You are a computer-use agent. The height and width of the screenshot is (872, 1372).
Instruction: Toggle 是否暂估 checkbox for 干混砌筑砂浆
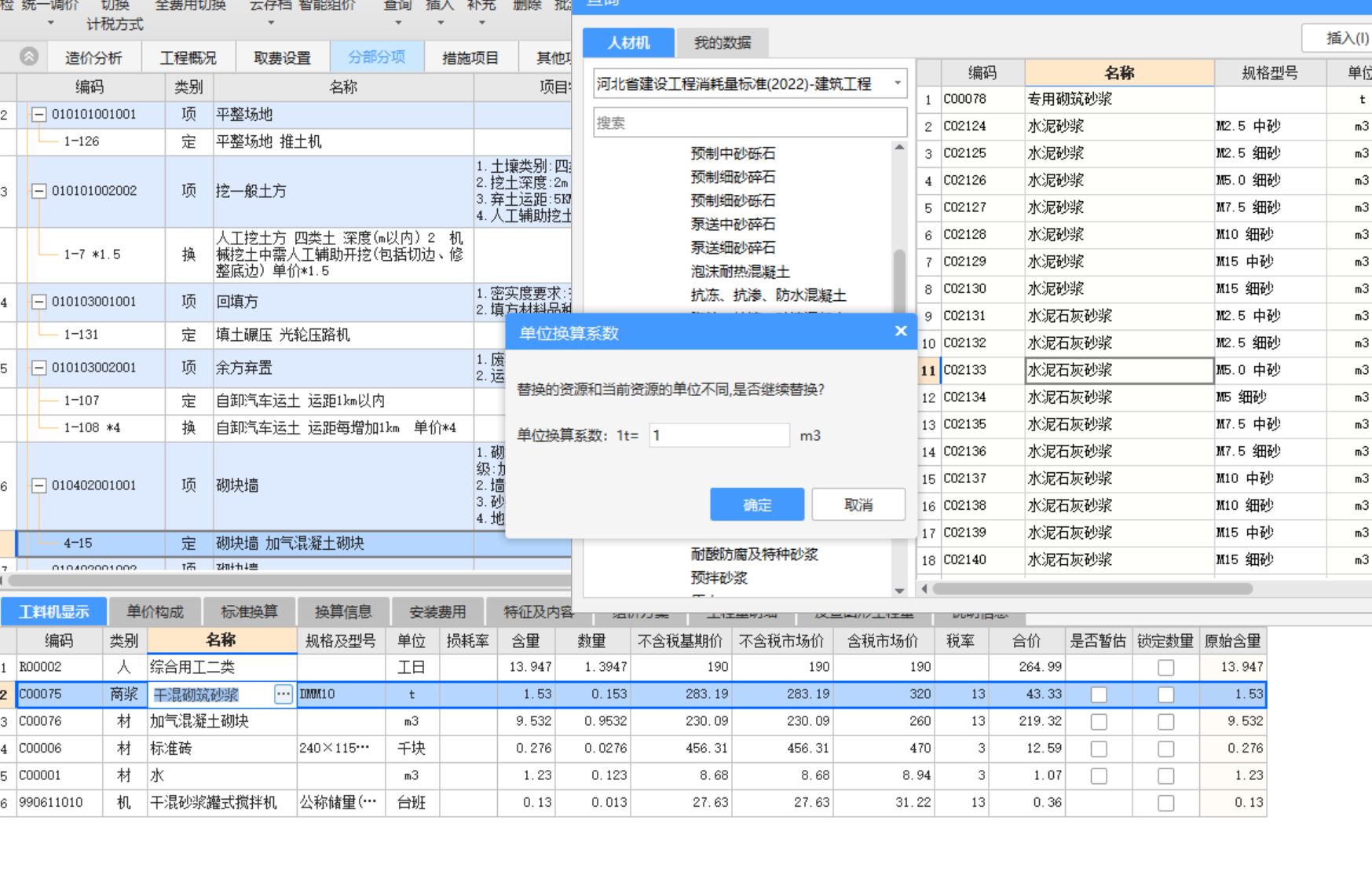tap(1099, 694)
